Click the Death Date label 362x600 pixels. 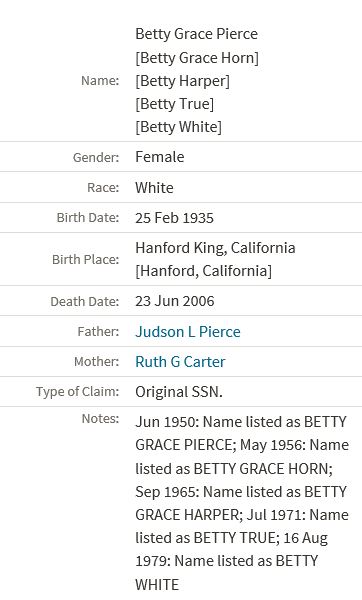(85, 302)
